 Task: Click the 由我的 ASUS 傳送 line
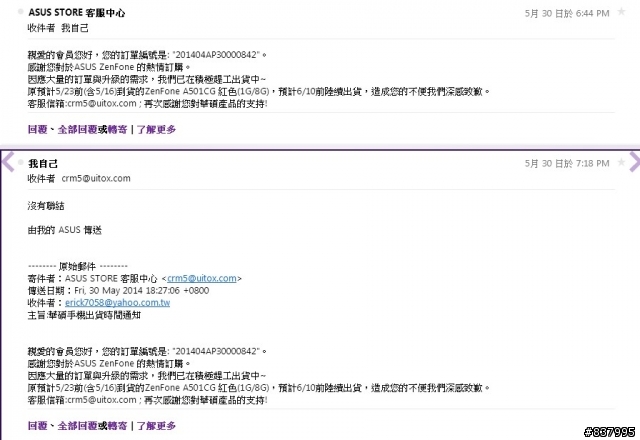pyautogui.click(x=64, y=230)
